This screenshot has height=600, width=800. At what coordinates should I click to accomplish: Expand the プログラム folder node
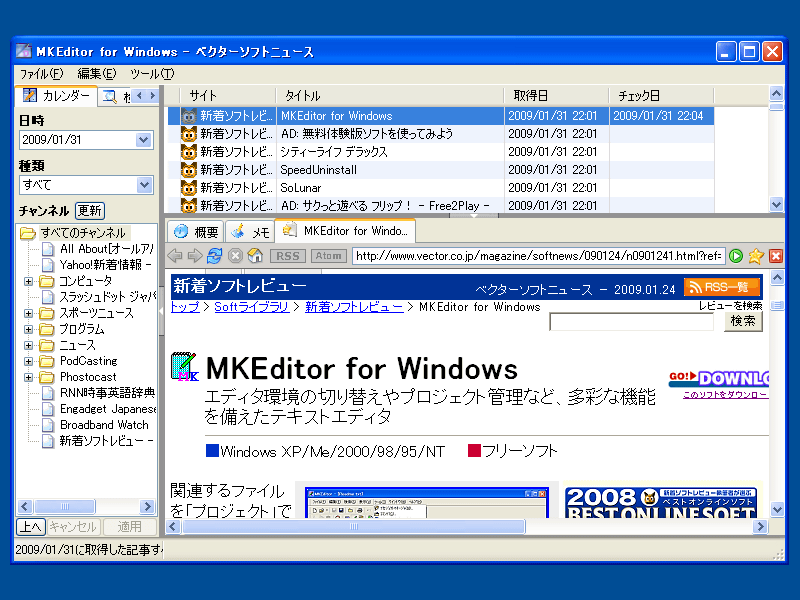click(29, 329)
